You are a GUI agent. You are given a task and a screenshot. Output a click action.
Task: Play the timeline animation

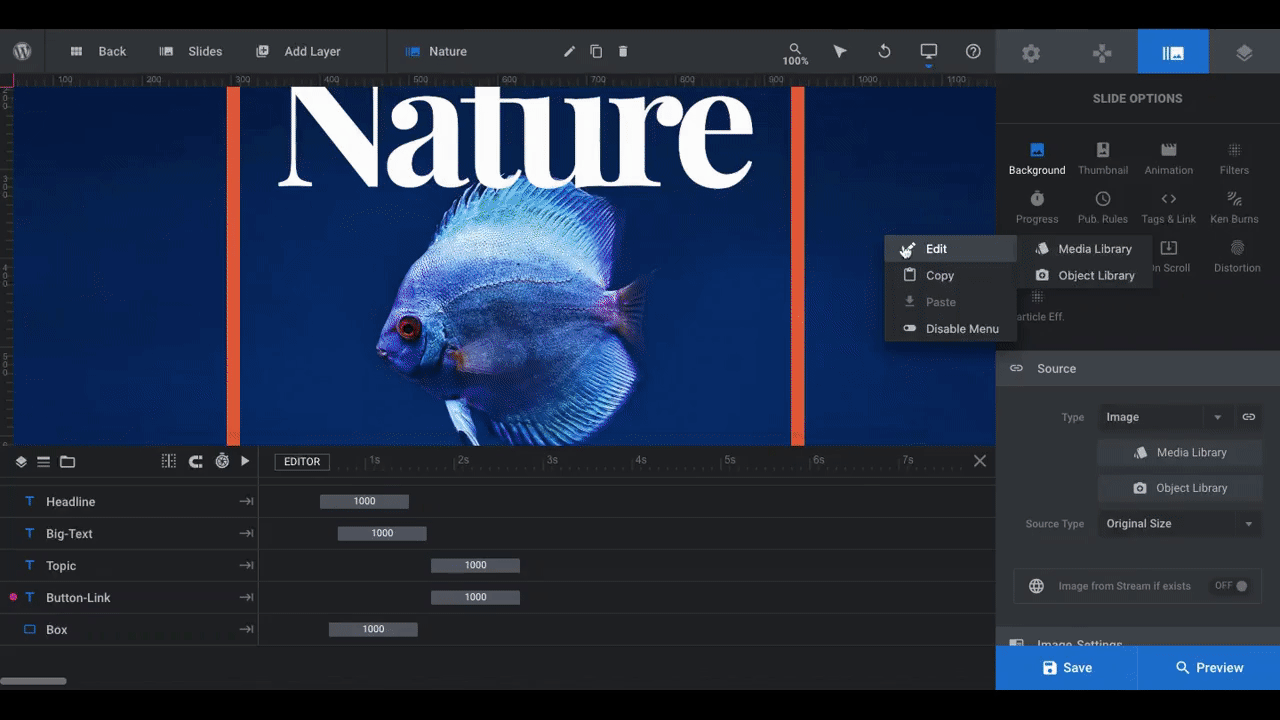click(245, 461)
